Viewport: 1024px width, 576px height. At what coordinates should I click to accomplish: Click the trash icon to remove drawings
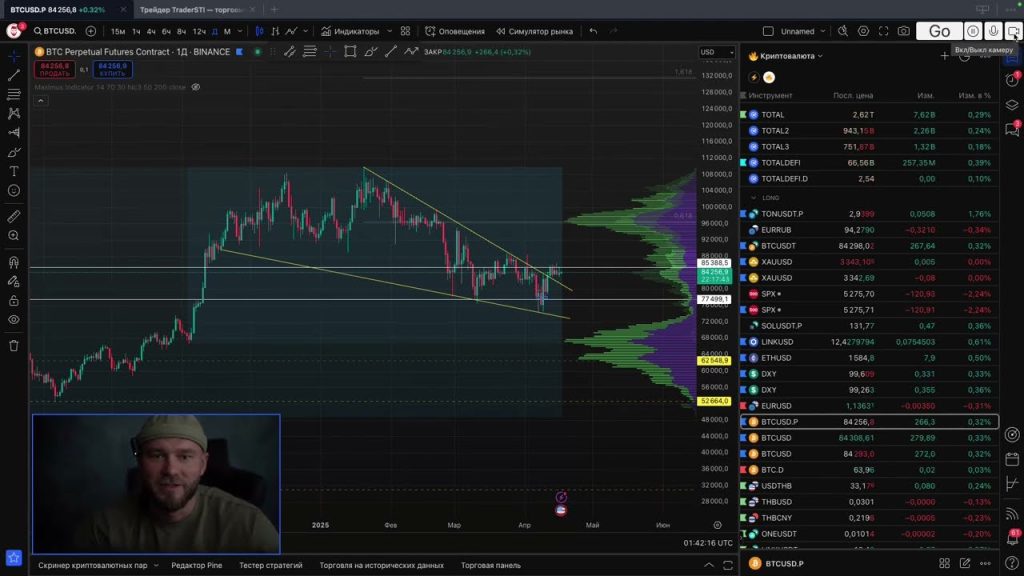coord(14,345)
